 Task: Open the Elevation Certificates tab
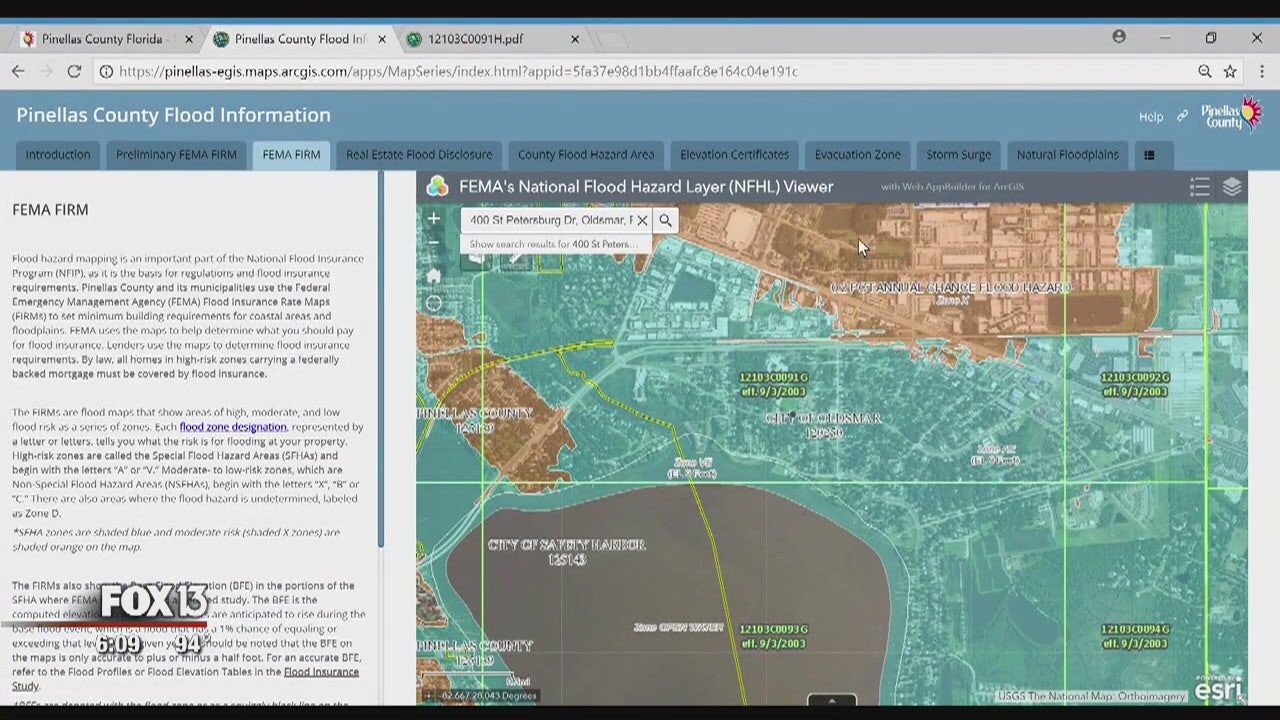[734, 155]
